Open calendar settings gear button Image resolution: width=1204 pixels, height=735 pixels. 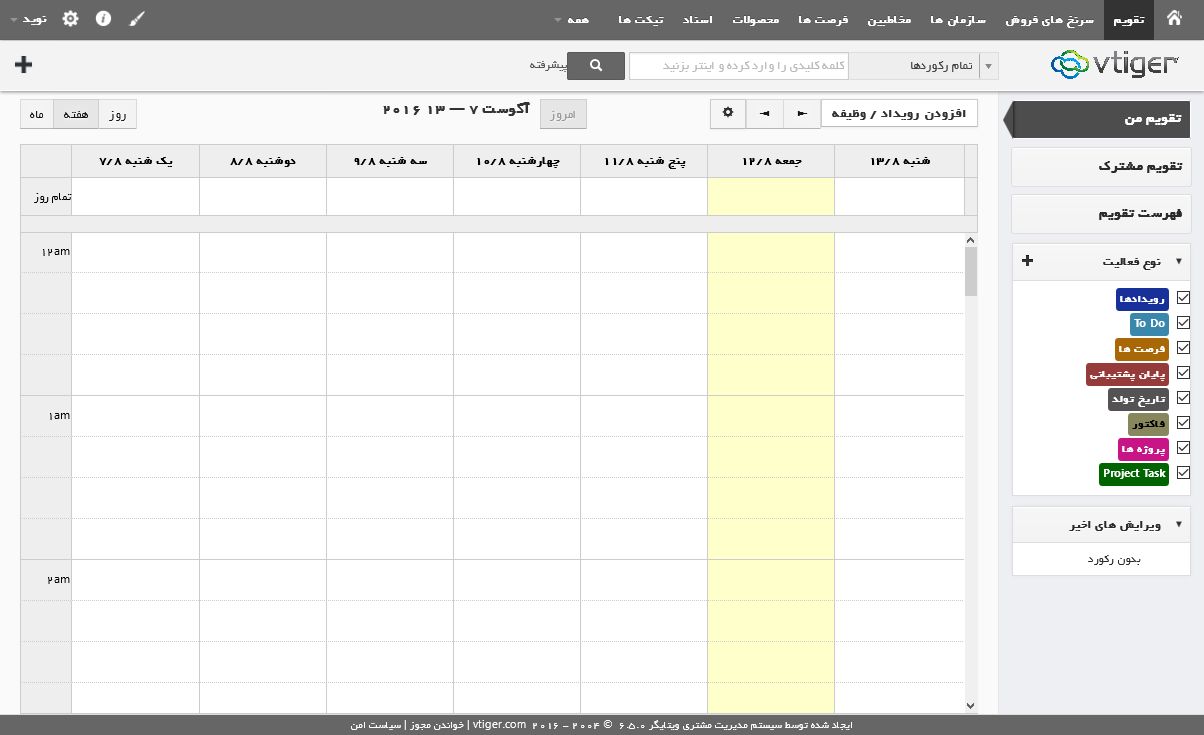(727, 114)
